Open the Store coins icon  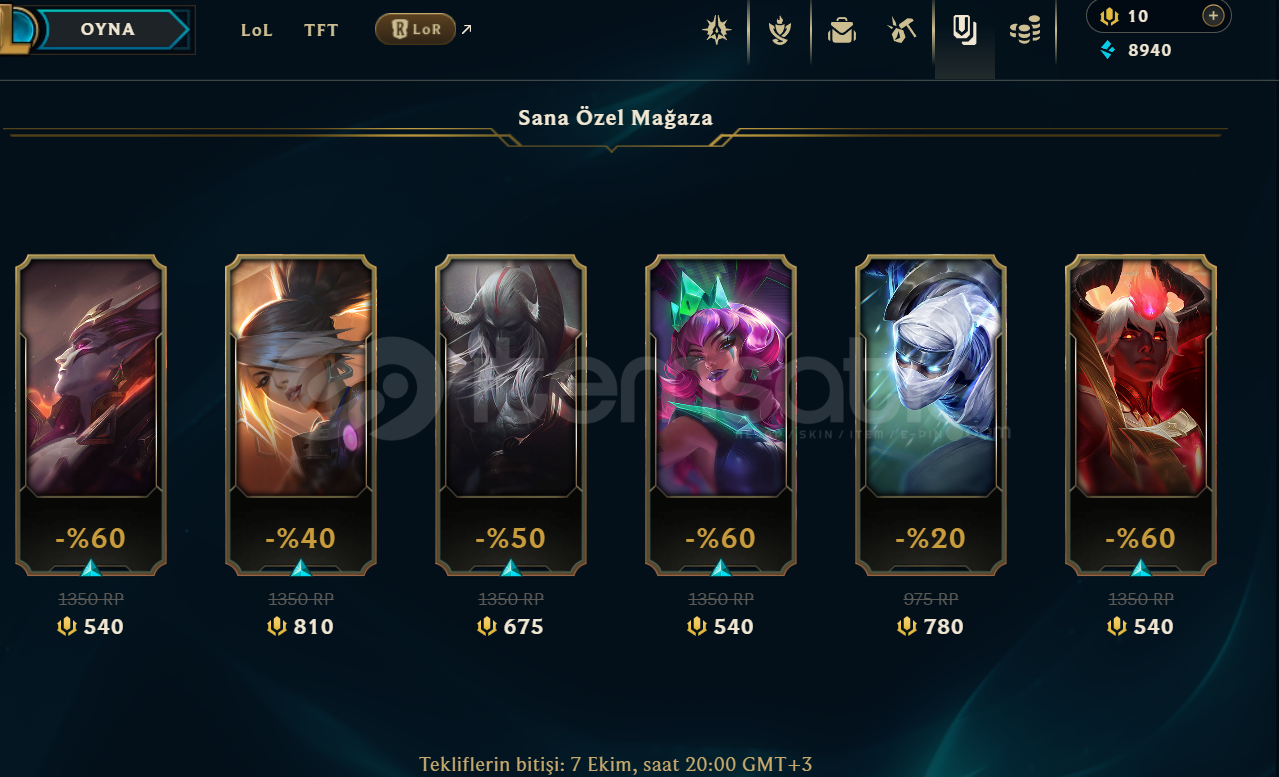[x=1025, y=31]
